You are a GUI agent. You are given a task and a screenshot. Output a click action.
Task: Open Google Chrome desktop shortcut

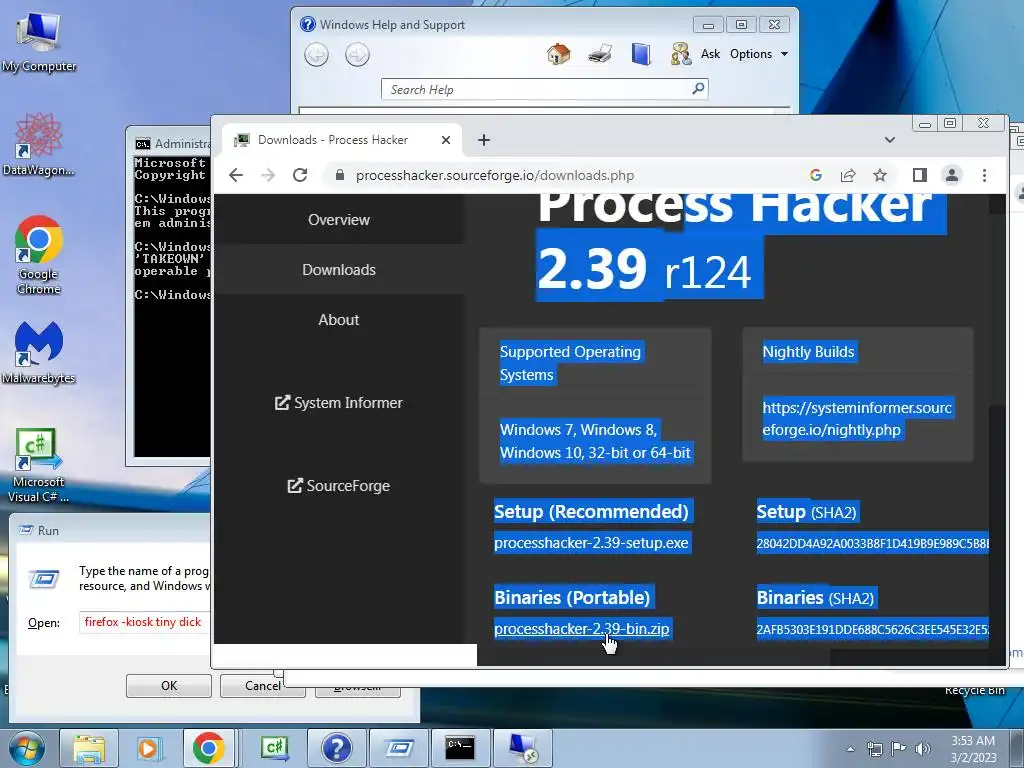(x=39, y=255)
